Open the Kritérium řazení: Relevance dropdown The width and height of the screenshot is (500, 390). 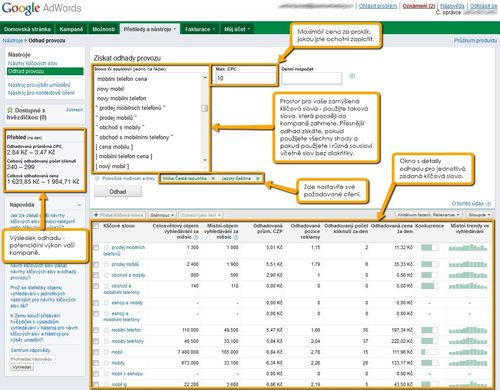pos(429,215)
